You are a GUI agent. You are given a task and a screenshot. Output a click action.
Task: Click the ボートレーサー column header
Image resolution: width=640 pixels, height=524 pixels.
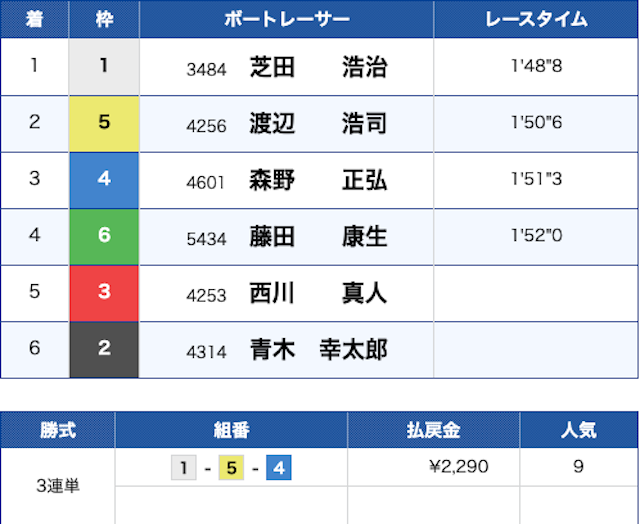point(286,19)
